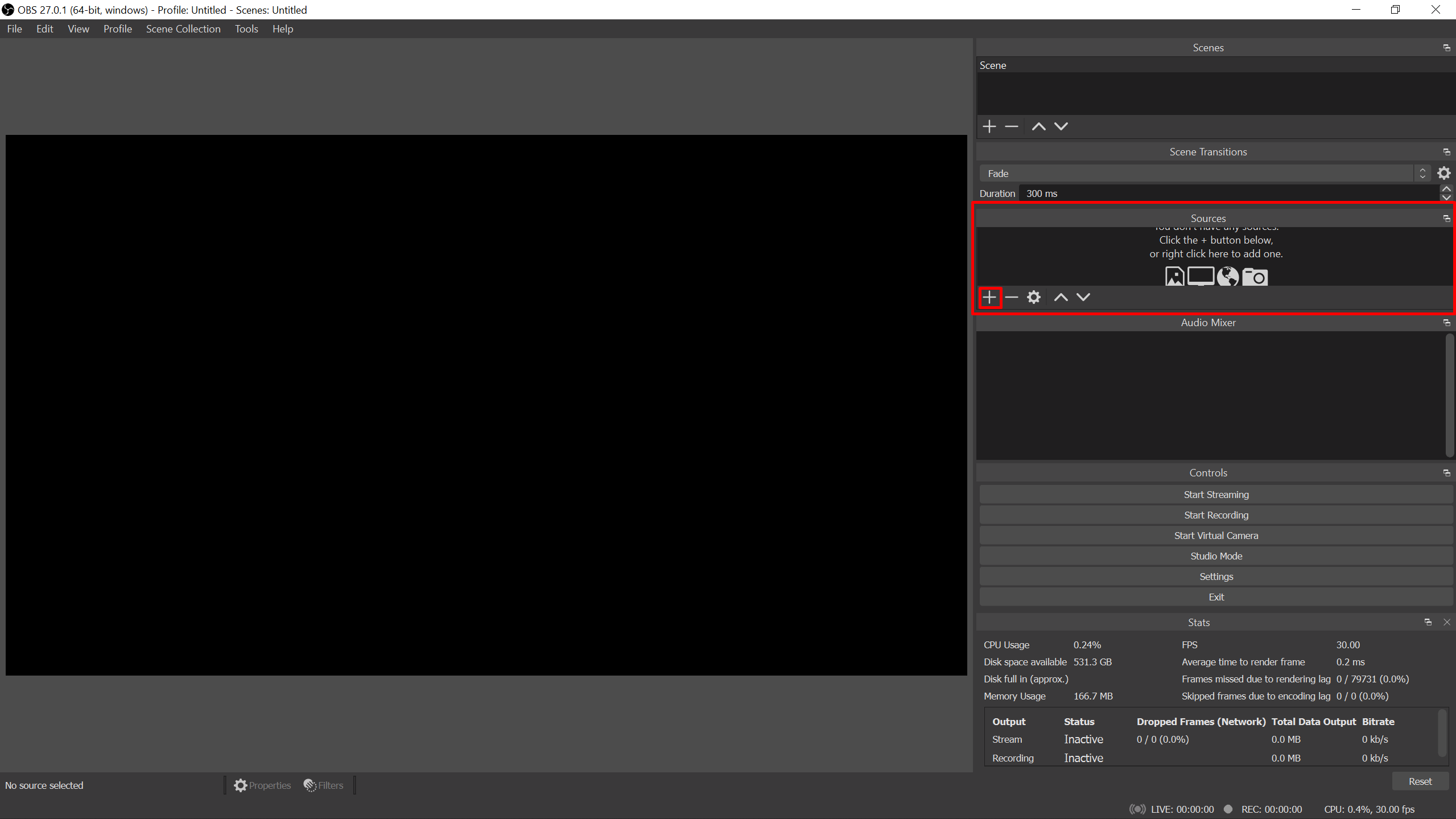The image size is (1456, 819).
Task: Click the 'CPU: 0.4%, 30.00 fps' status text
Action: pyautogui.click(x=1369, y=809)
